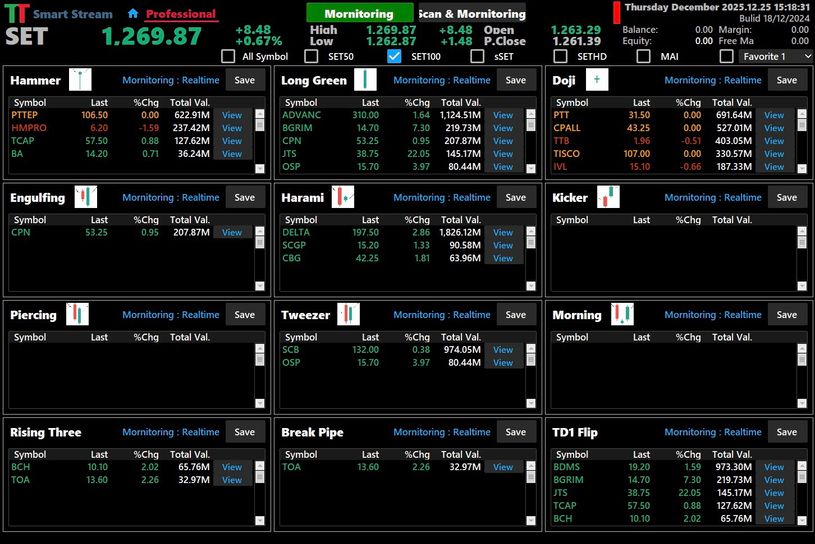Click the Doji pattern icon
This screenshot has height=544, width=815.
pos(597,80)
